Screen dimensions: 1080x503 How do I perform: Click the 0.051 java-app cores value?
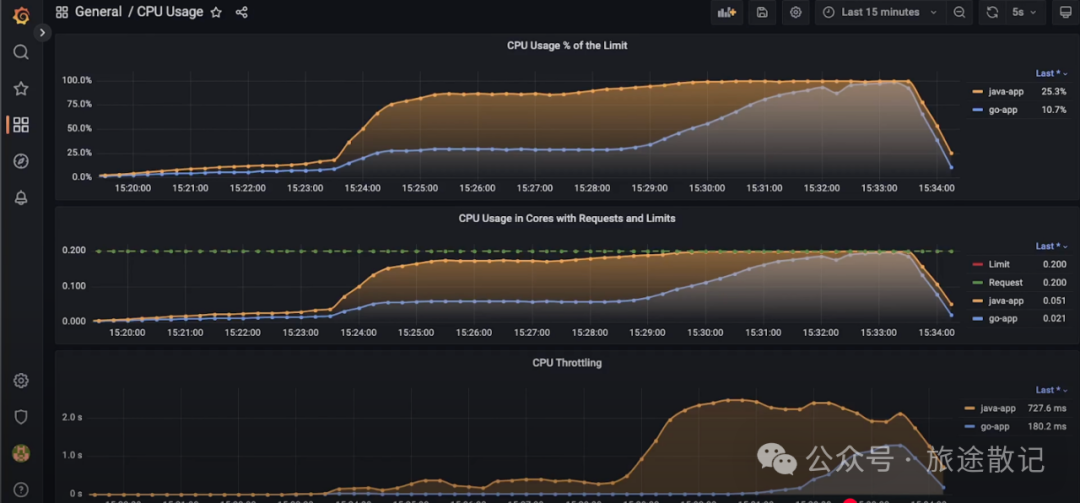click(x=1055, y=300)
